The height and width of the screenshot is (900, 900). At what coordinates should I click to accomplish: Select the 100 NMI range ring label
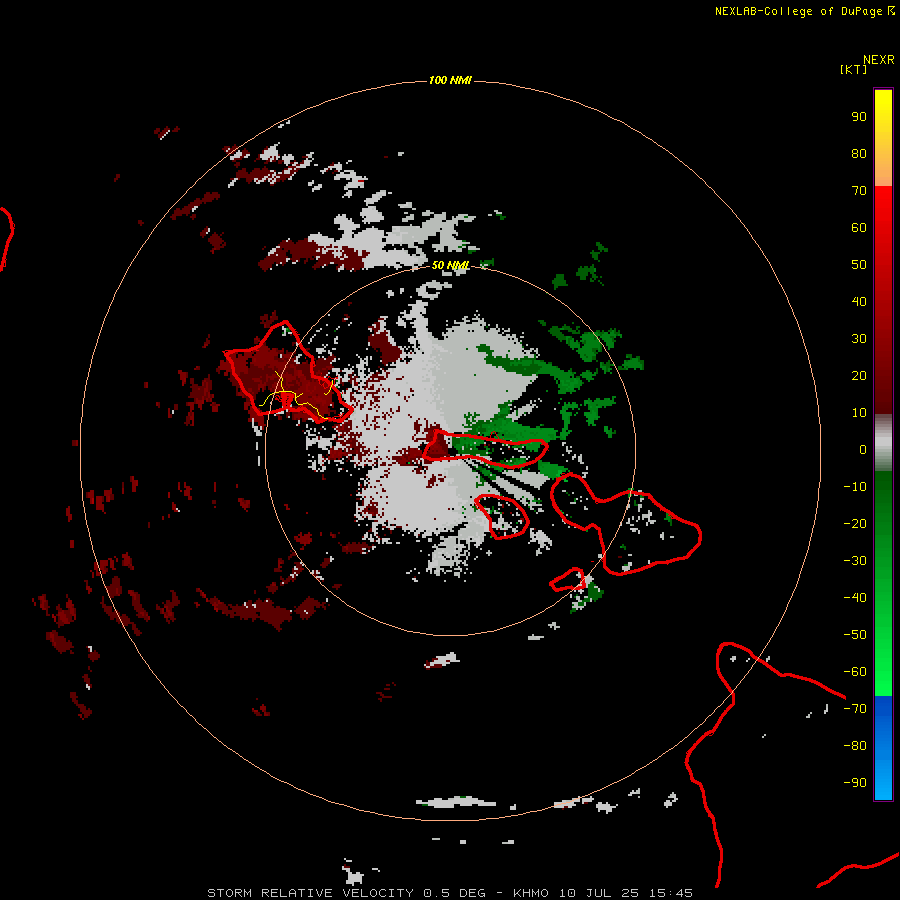click(450, 80)
